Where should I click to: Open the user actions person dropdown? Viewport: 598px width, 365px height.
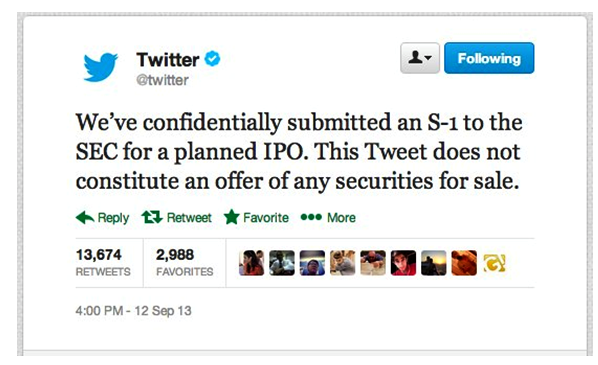coord(420,58)
